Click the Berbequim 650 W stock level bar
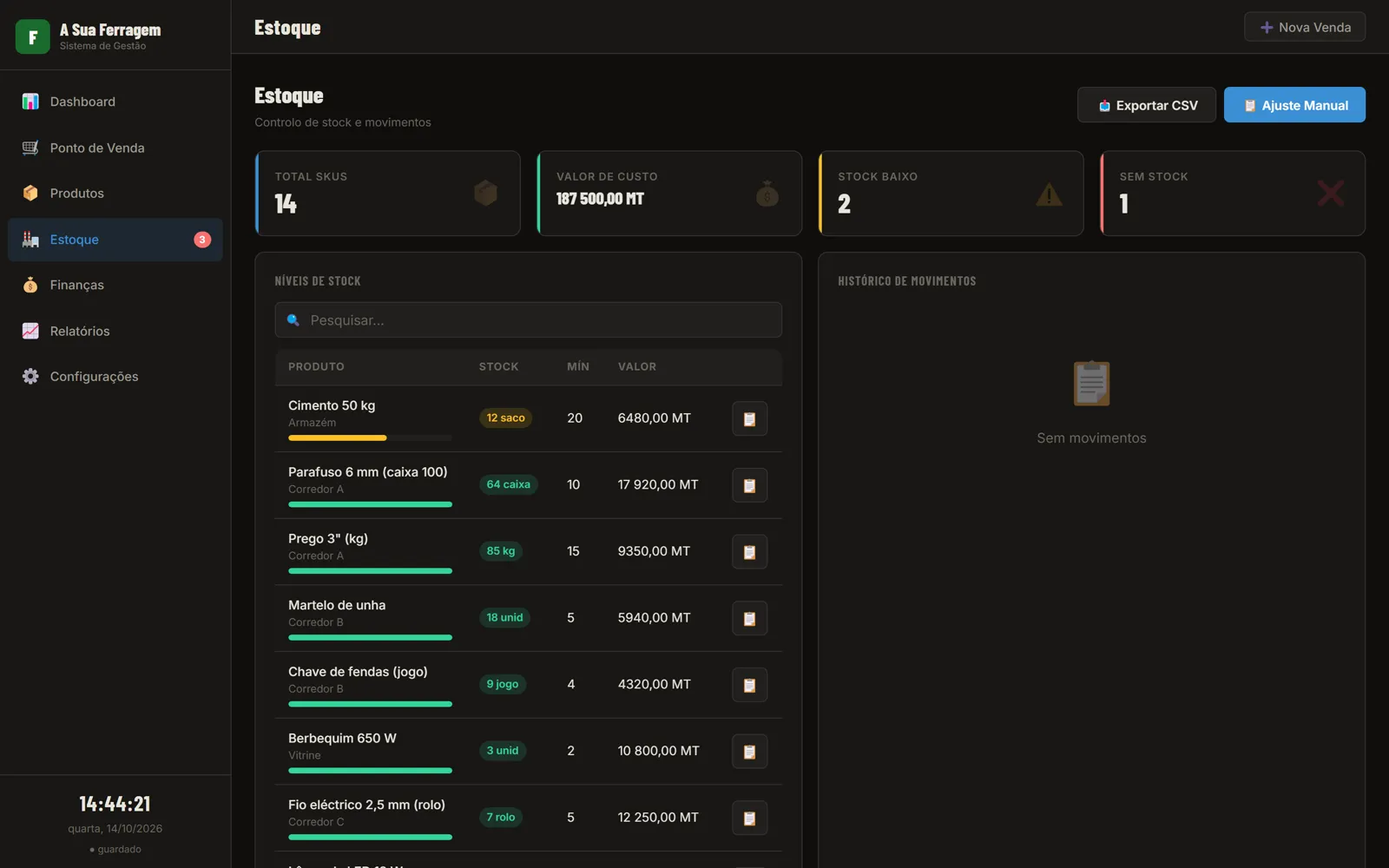 tap(370, 770)
